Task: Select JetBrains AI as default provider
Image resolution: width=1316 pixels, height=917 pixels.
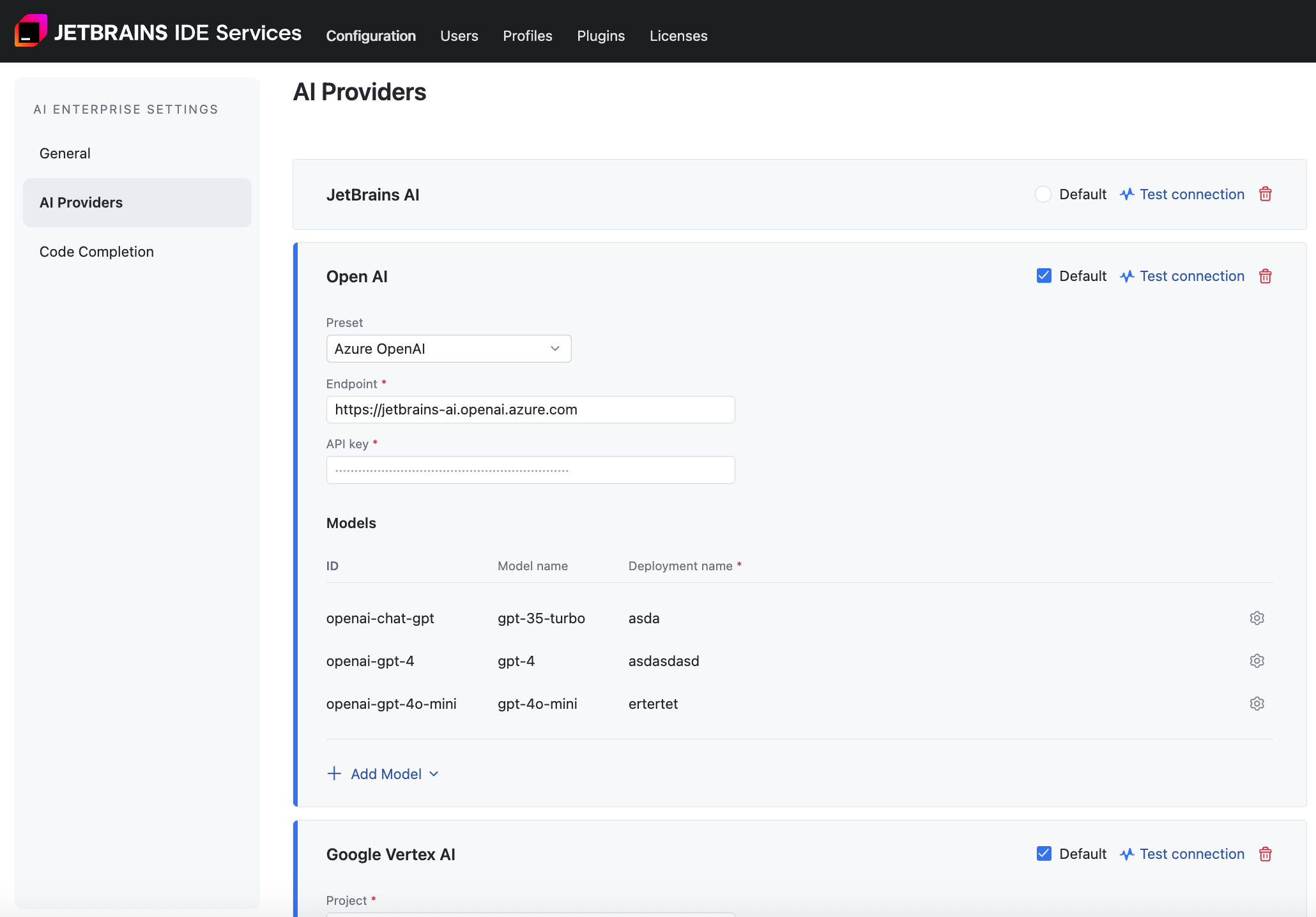Action: [1043, 194]
